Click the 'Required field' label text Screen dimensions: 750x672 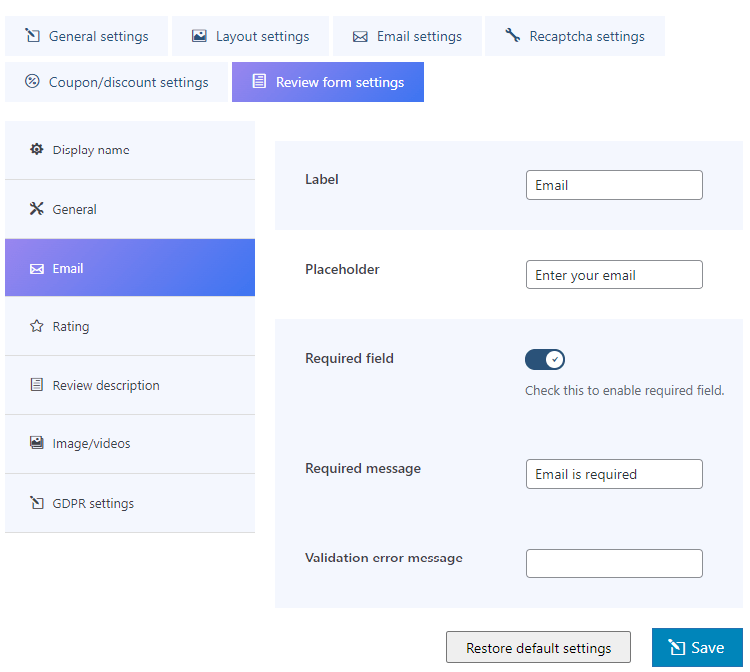coord(349,358)
